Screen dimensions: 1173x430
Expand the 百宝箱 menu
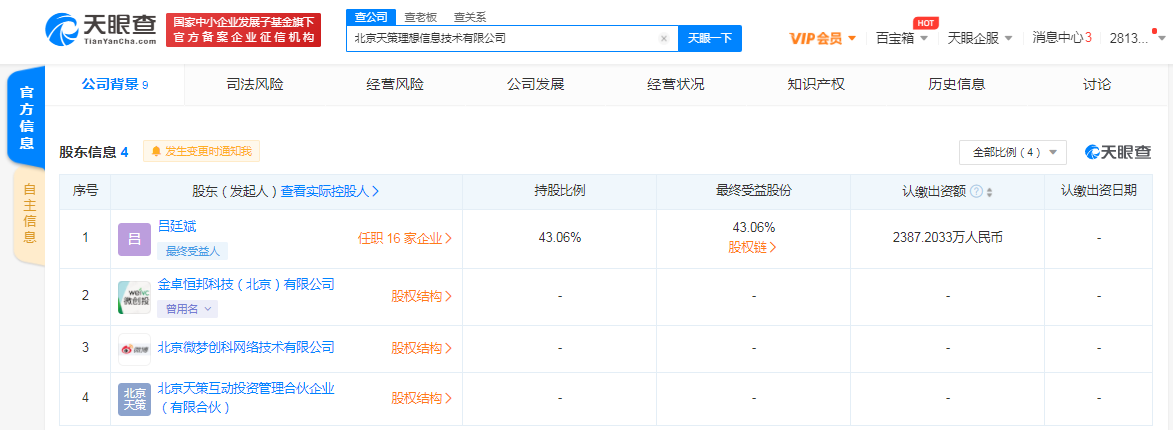pyautogui.click(x=902, y=38)
